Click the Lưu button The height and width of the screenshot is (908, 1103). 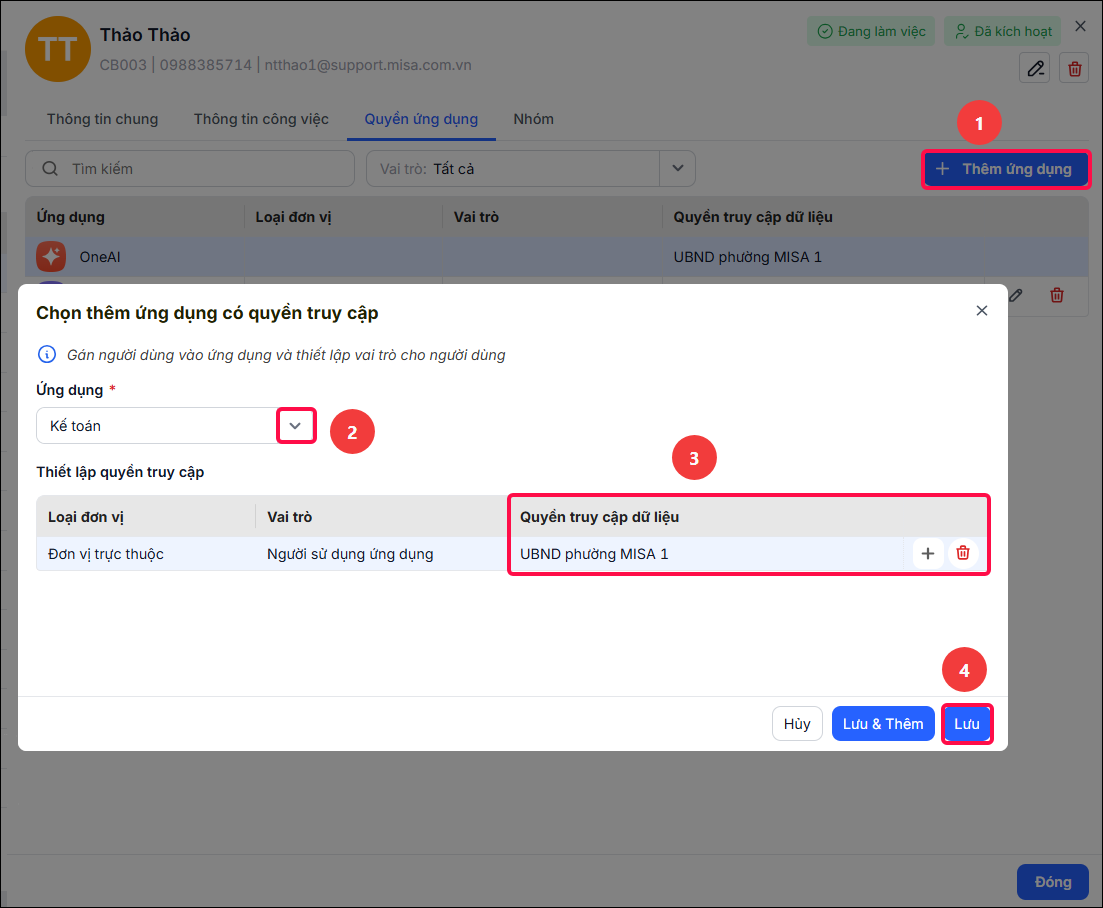pos(967,724)
